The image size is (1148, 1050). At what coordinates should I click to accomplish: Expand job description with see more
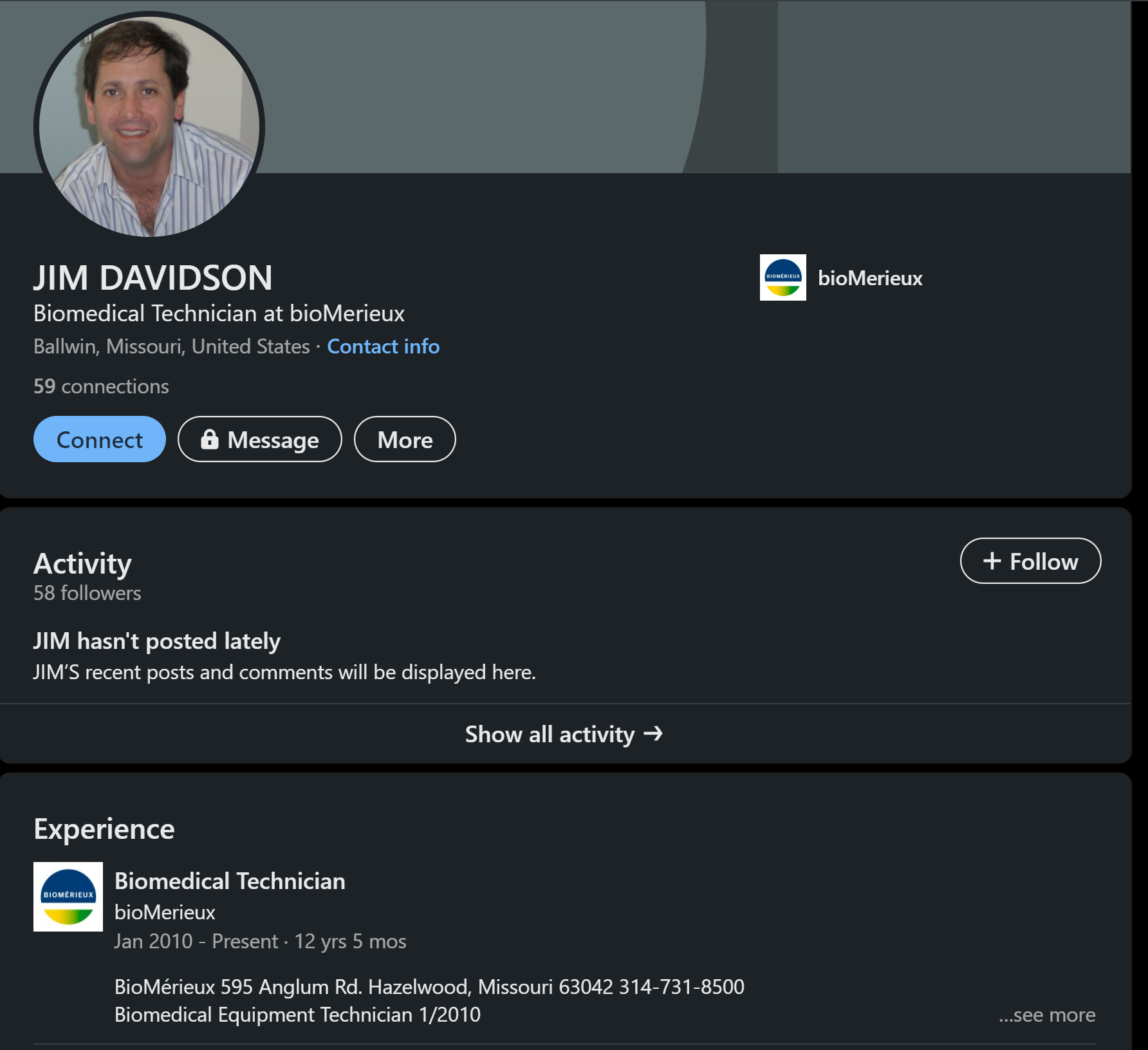(1047, 1015)
